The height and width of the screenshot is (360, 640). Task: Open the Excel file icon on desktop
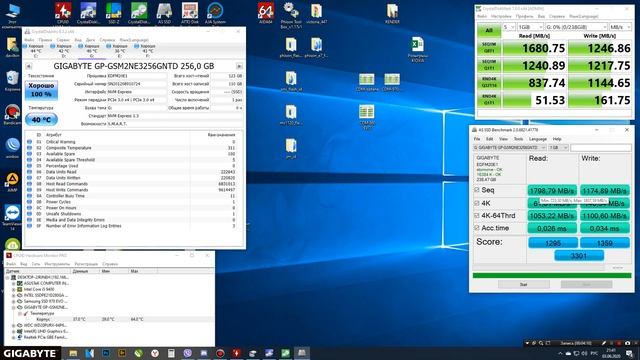[x=418, y=49]
